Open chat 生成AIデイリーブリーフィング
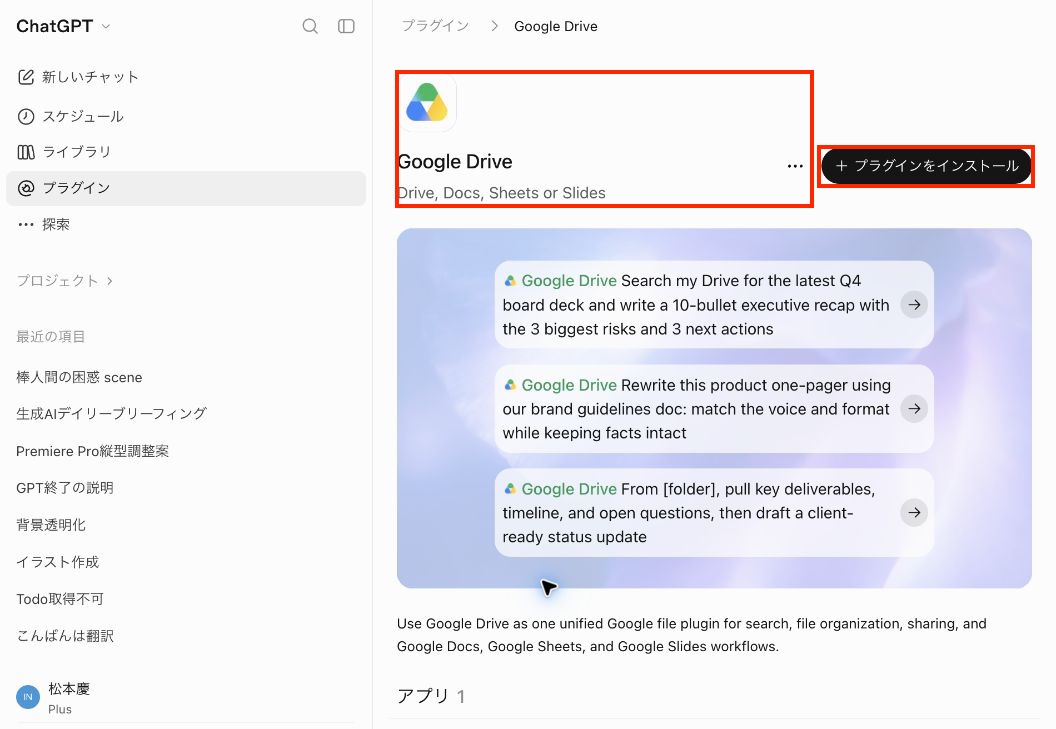The image size is (1056, 729). coord(112,414)
